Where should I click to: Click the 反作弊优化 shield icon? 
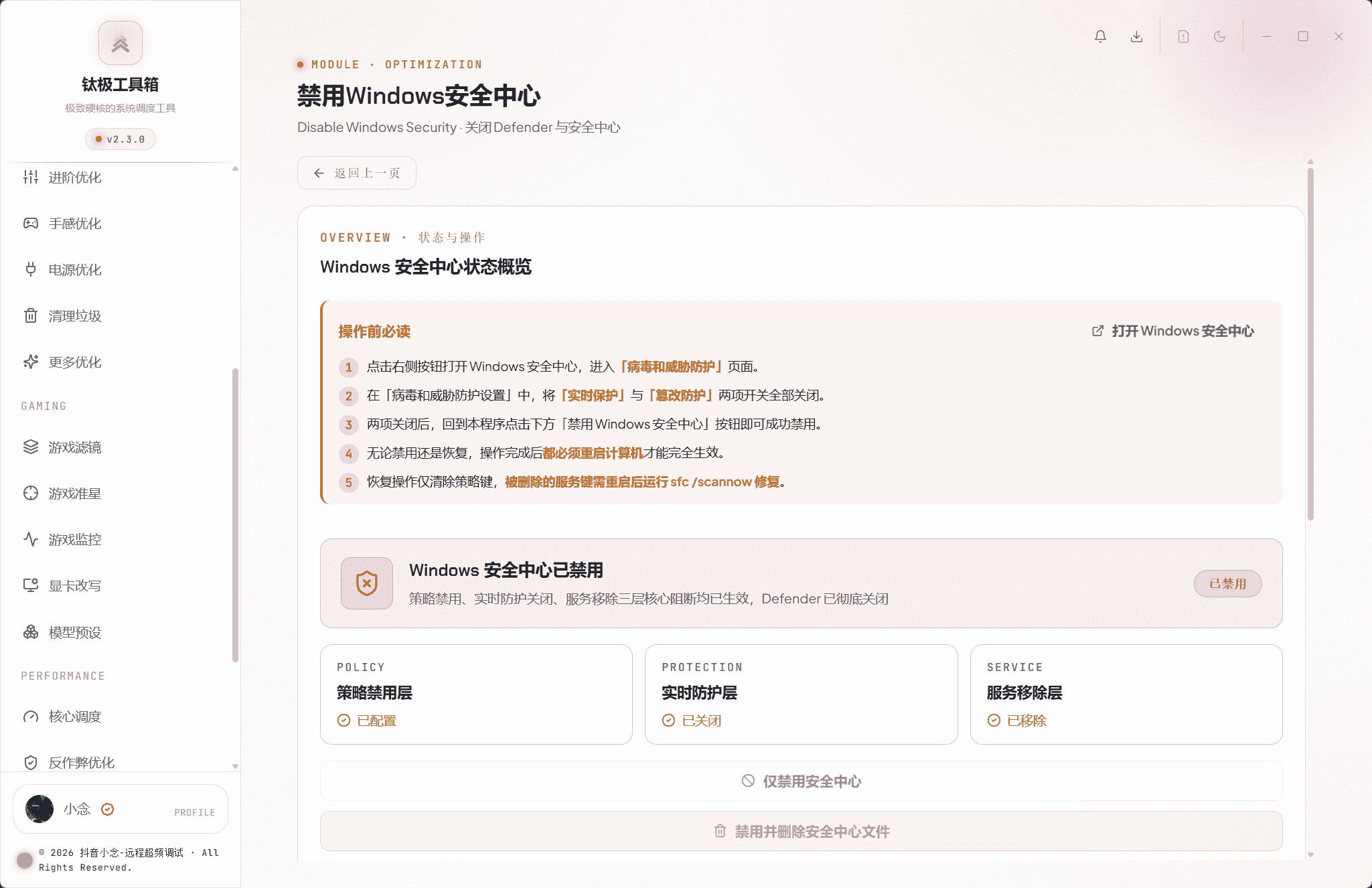coord(31,763)
